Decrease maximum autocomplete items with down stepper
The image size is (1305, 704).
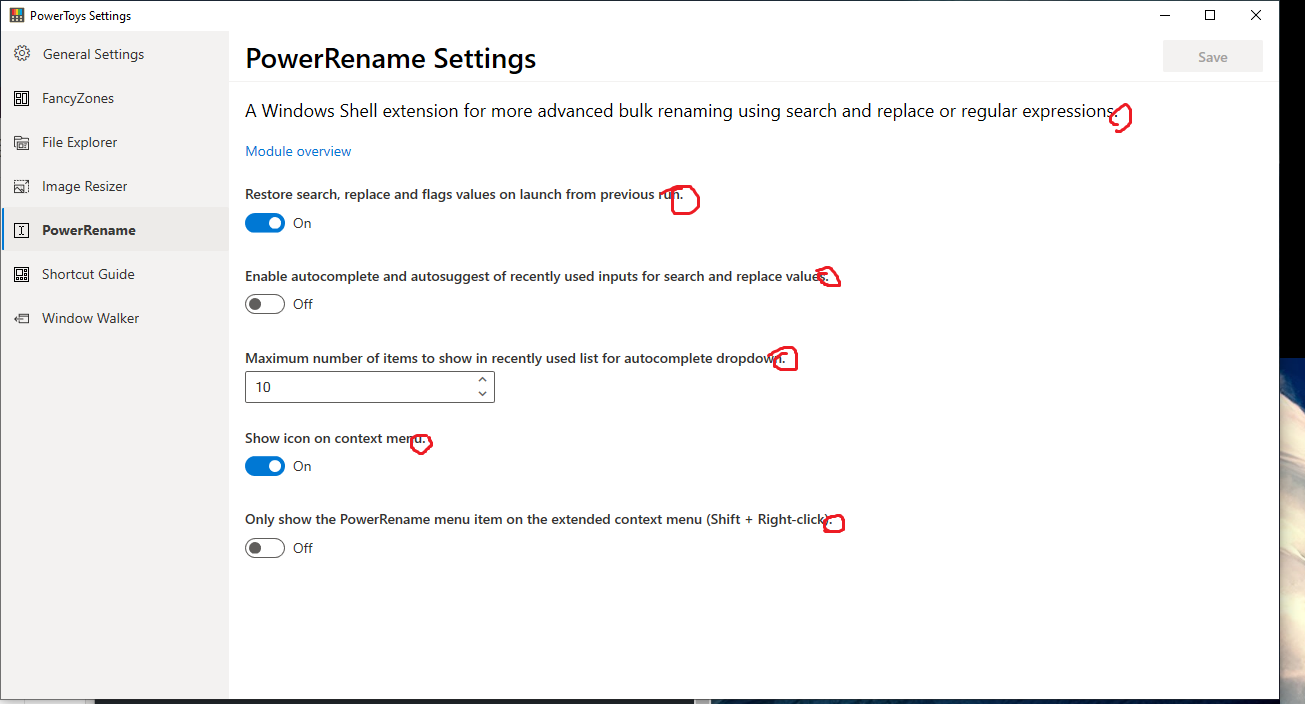pos(482,394)
